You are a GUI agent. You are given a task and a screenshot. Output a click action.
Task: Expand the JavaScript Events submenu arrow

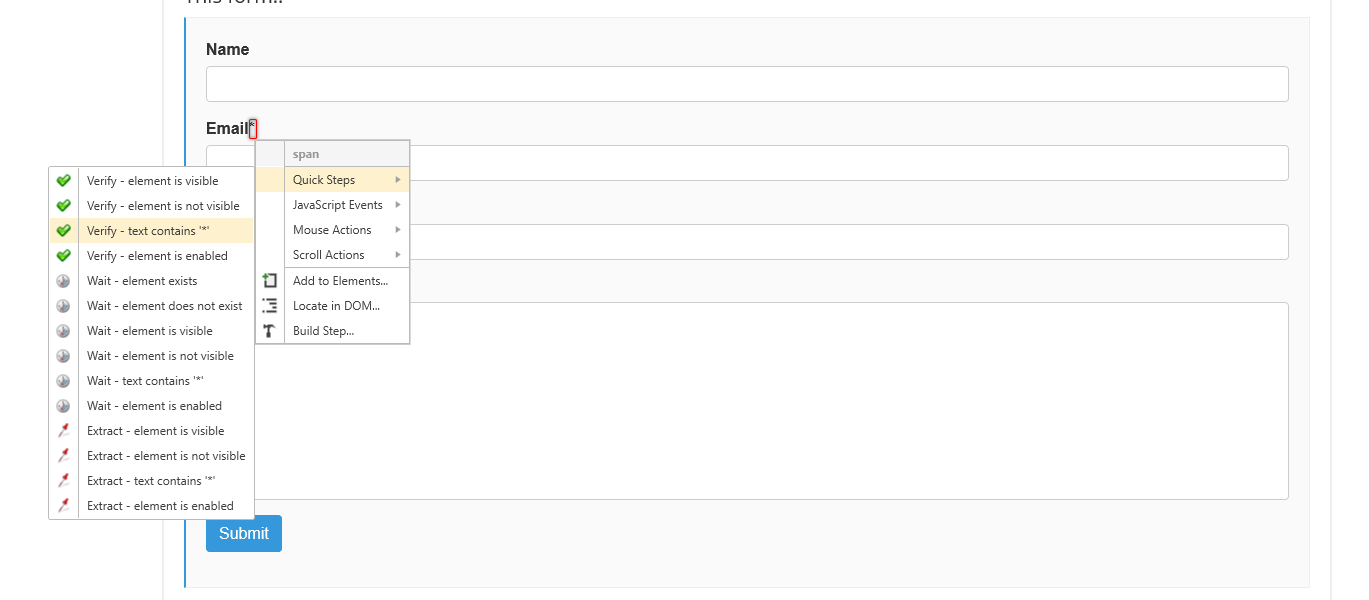[x=398, y=205]
